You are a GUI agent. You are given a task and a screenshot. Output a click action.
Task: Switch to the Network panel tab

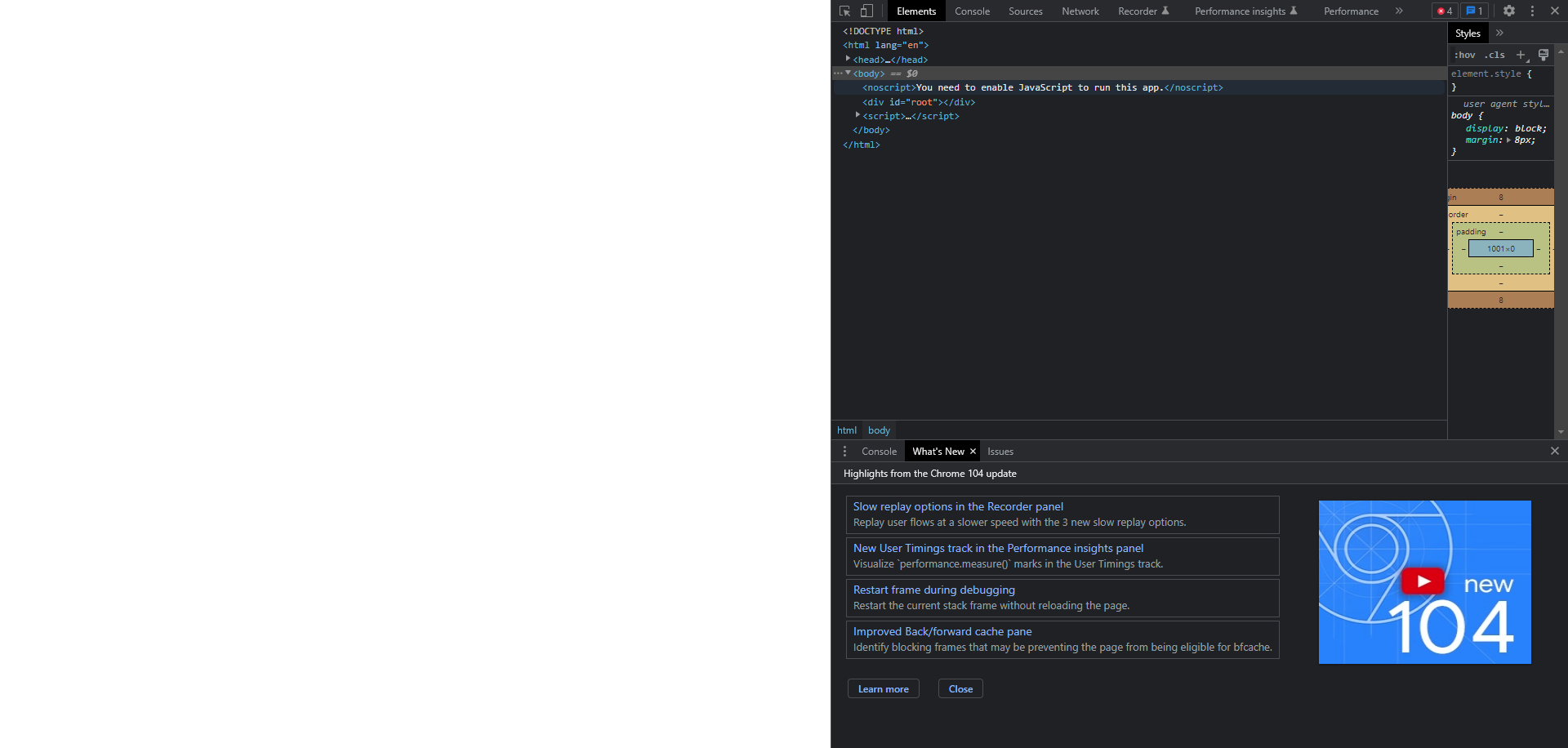1080,11
